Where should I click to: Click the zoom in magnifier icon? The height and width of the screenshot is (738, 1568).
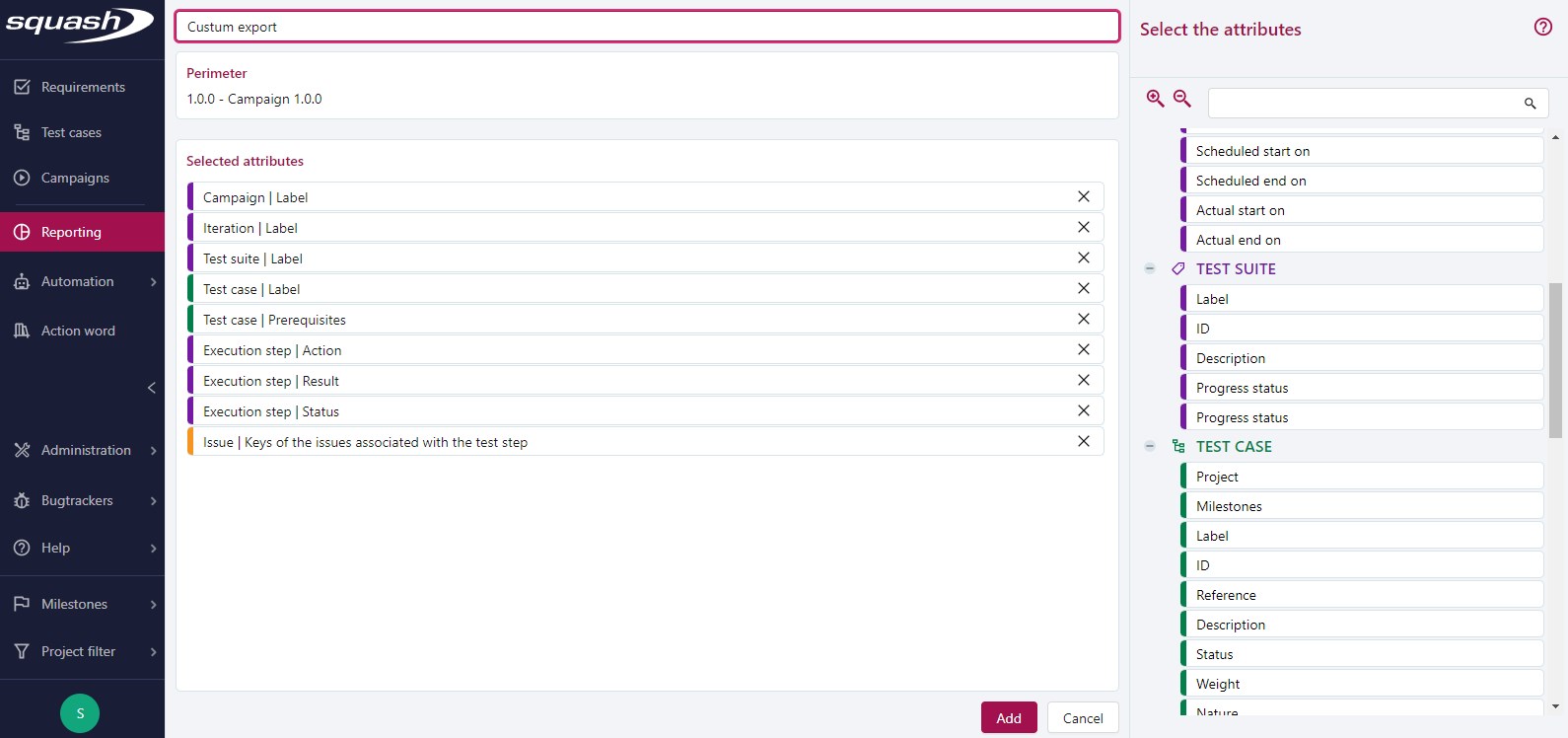click(1155, 99)
